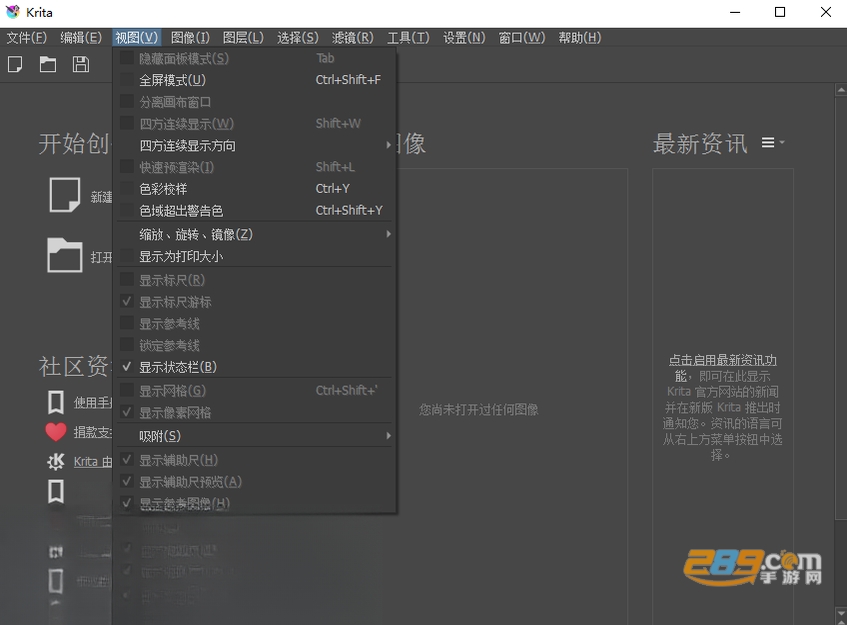Click the large new file icon under 开始创作

click(65, 194)
